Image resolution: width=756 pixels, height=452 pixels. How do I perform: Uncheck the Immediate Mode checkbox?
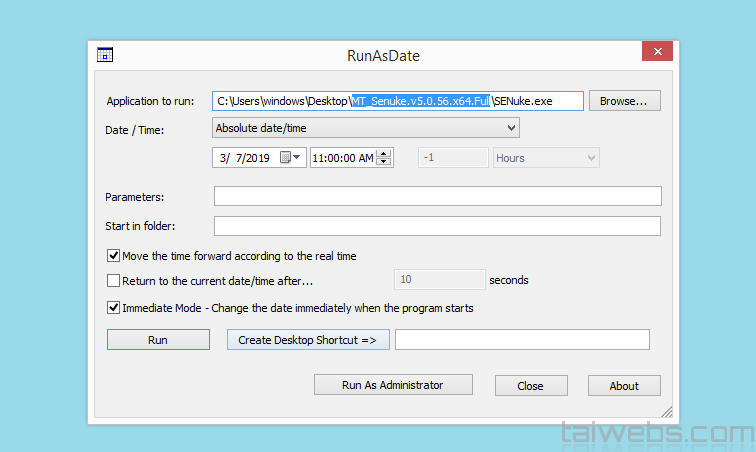pos(114,308)
